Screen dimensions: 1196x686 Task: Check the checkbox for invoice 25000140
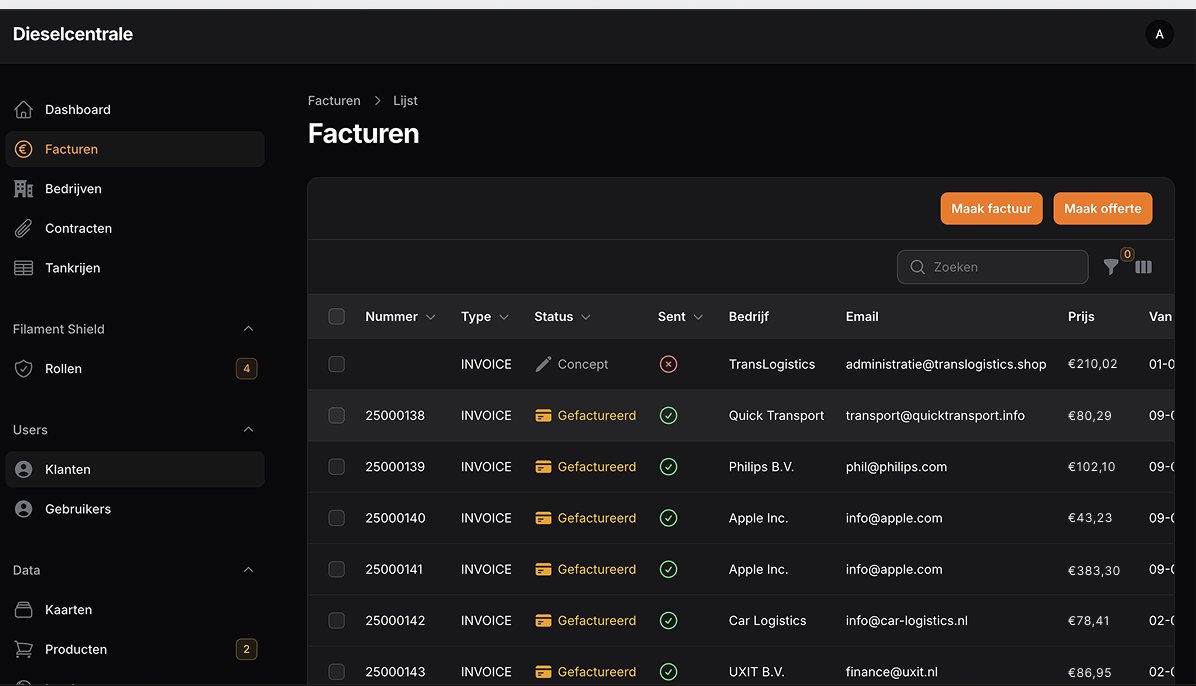(x=336, y=518)
